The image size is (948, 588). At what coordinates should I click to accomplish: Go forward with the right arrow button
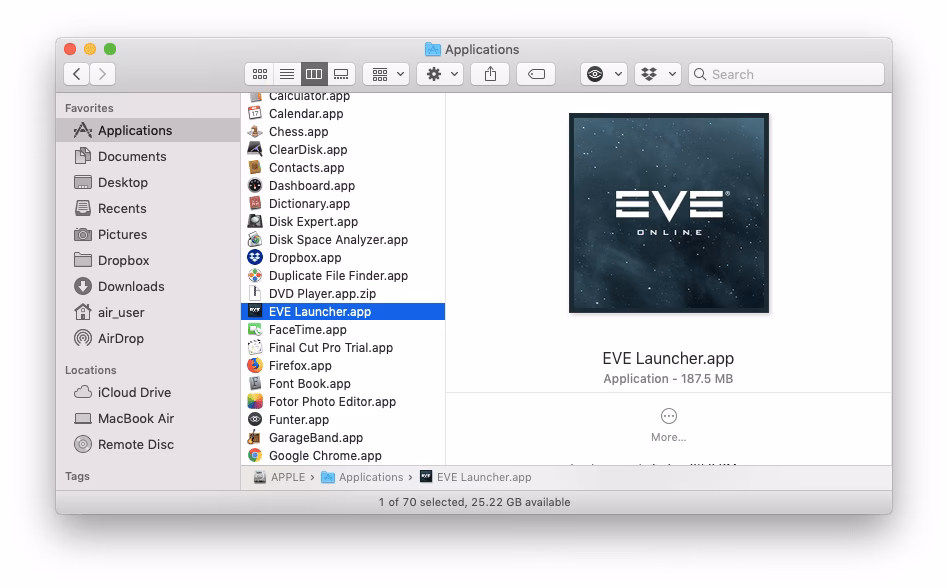(103, 74)
